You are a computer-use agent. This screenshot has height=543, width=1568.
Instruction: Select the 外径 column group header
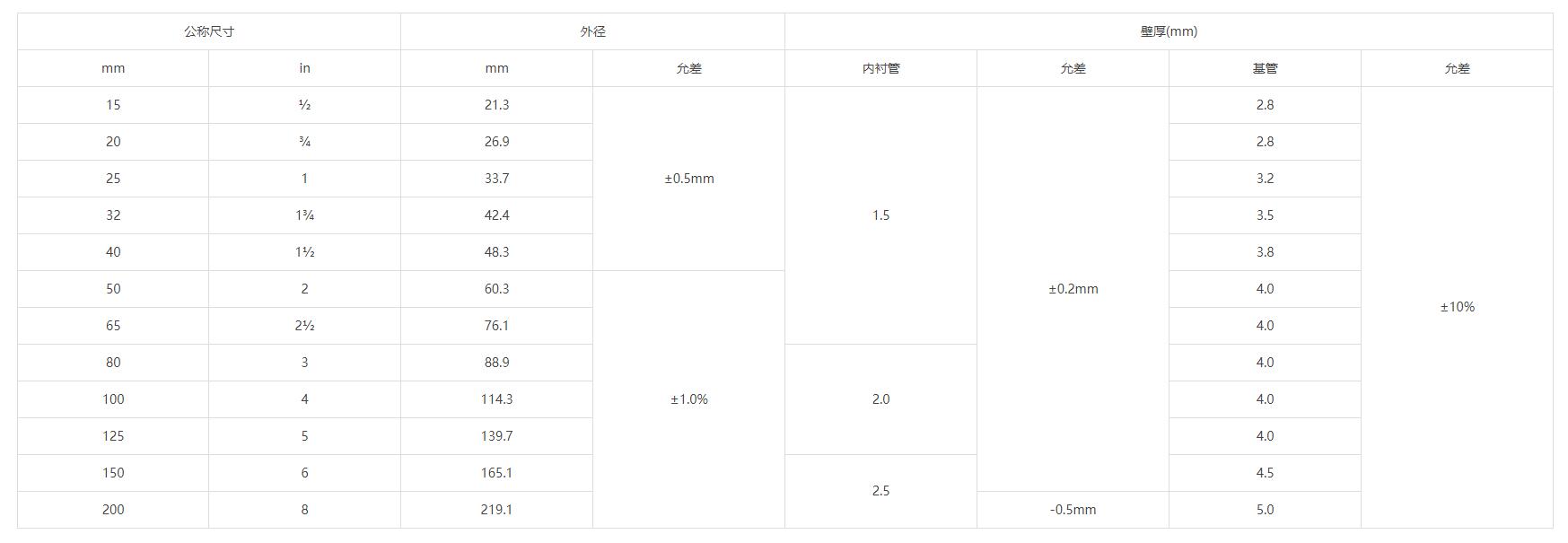pos(592,31)
